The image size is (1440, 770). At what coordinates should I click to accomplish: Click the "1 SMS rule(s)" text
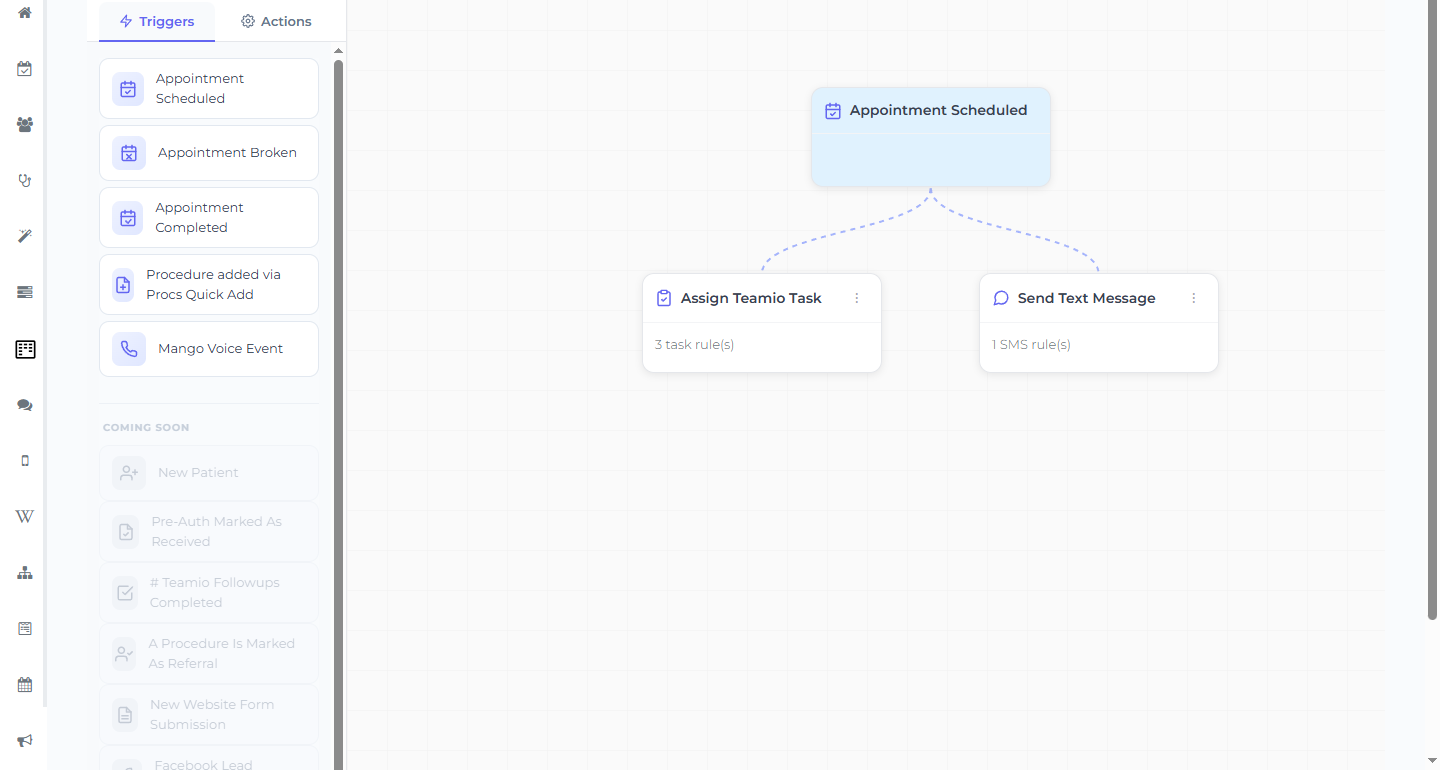click(x=1031, y=345)
